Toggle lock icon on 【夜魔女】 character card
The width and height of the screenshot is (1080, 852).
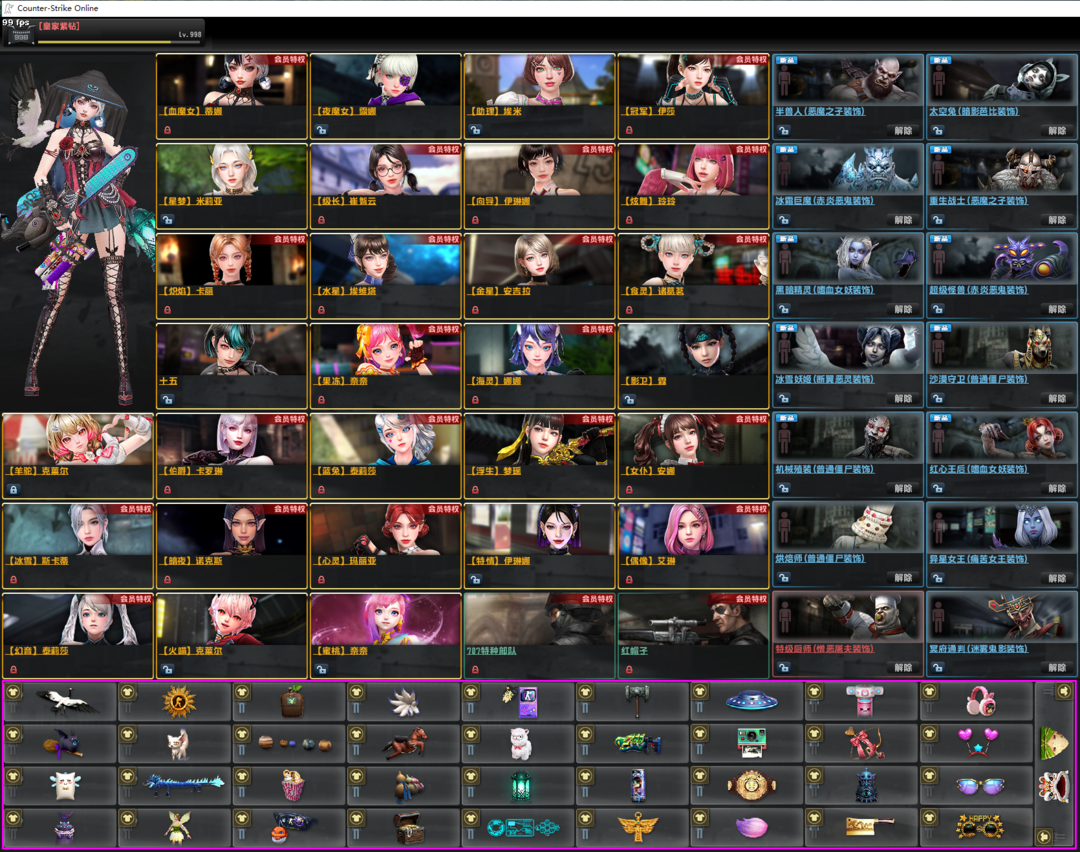pos(322,130)
